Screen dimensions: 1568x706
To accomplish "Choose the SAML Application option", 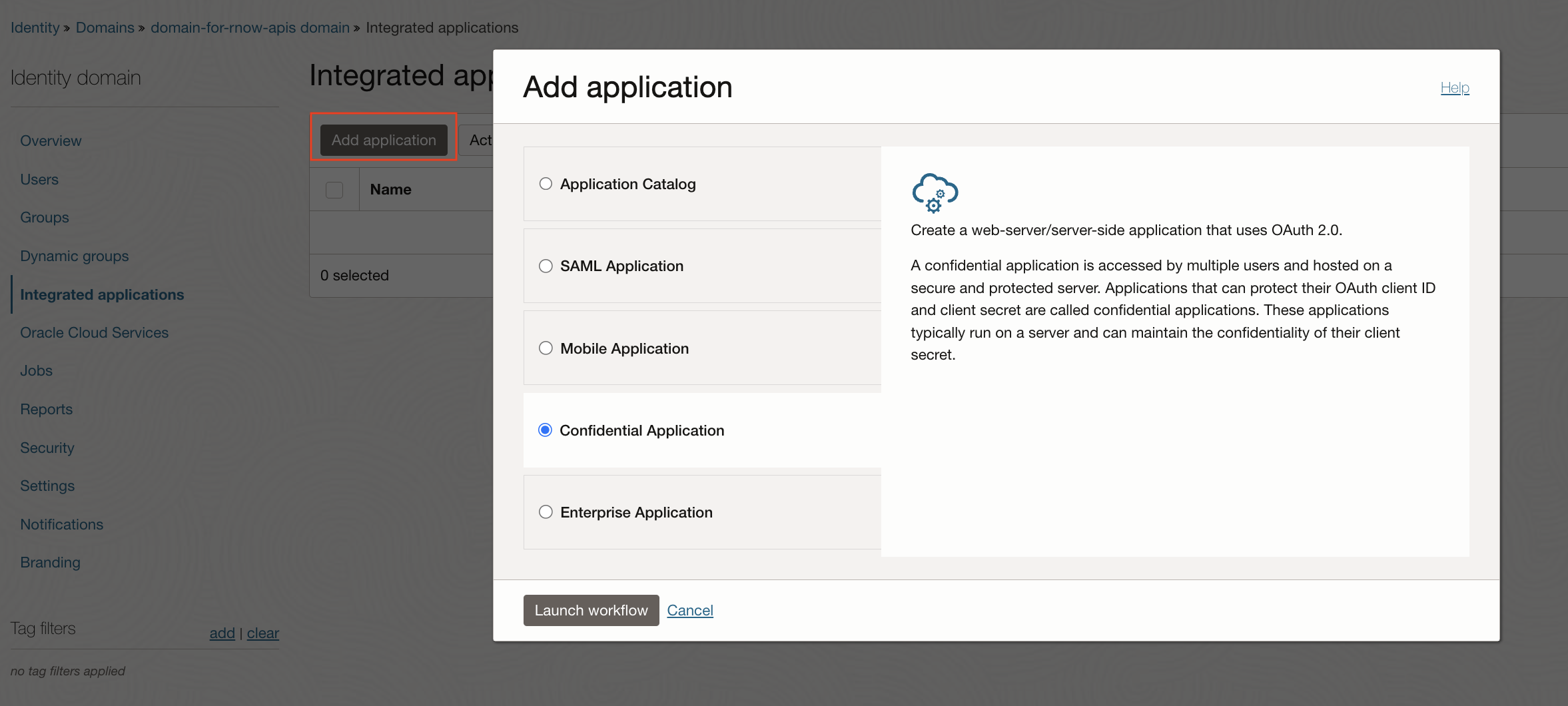I will tap(546, 266).
